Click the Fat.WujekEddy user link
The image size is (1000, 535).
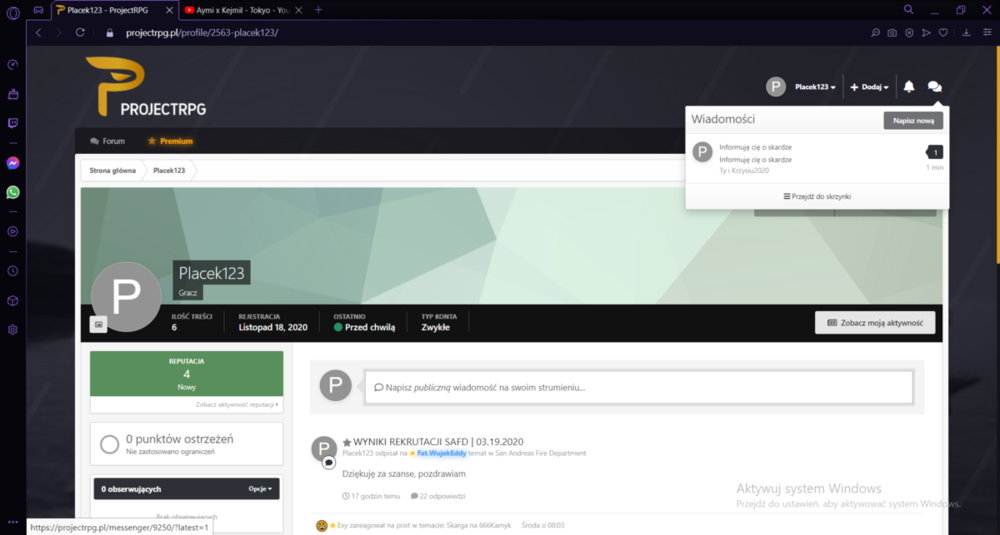[441, 453]
